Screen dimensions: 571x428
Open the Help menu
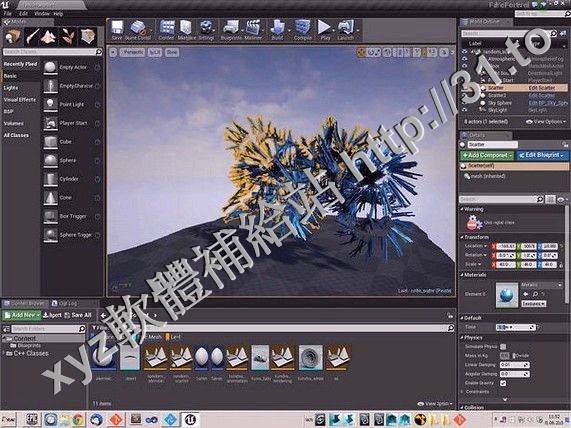click(x=58, y=14)
